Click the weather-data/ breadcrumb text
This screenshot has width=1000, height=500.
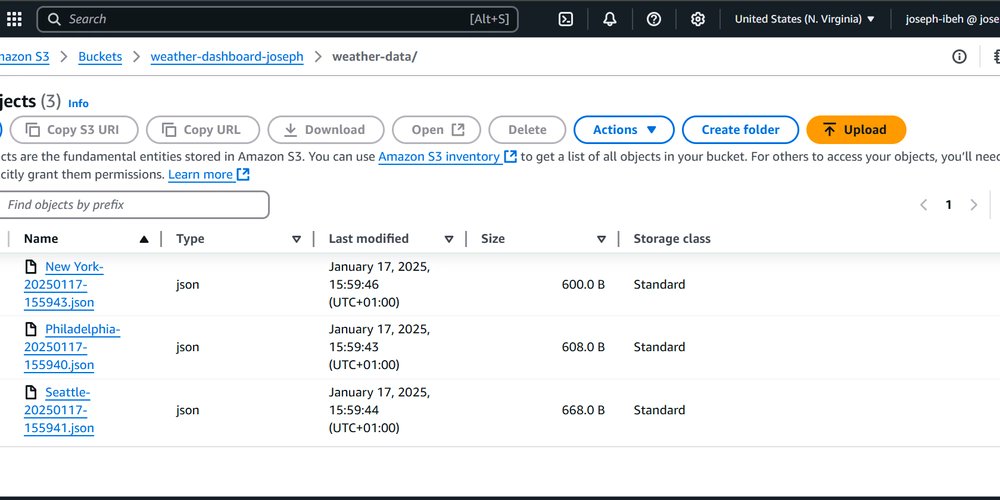pyautogui.click(x=374, y=57)
